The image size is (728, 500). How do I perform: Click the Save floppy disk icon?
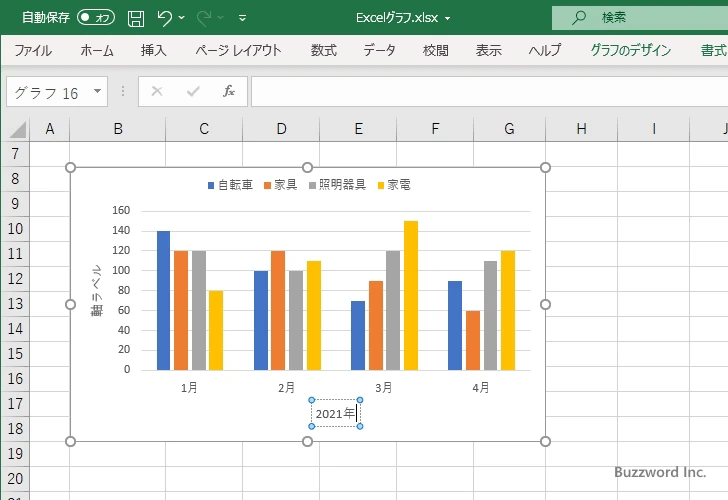136,18
